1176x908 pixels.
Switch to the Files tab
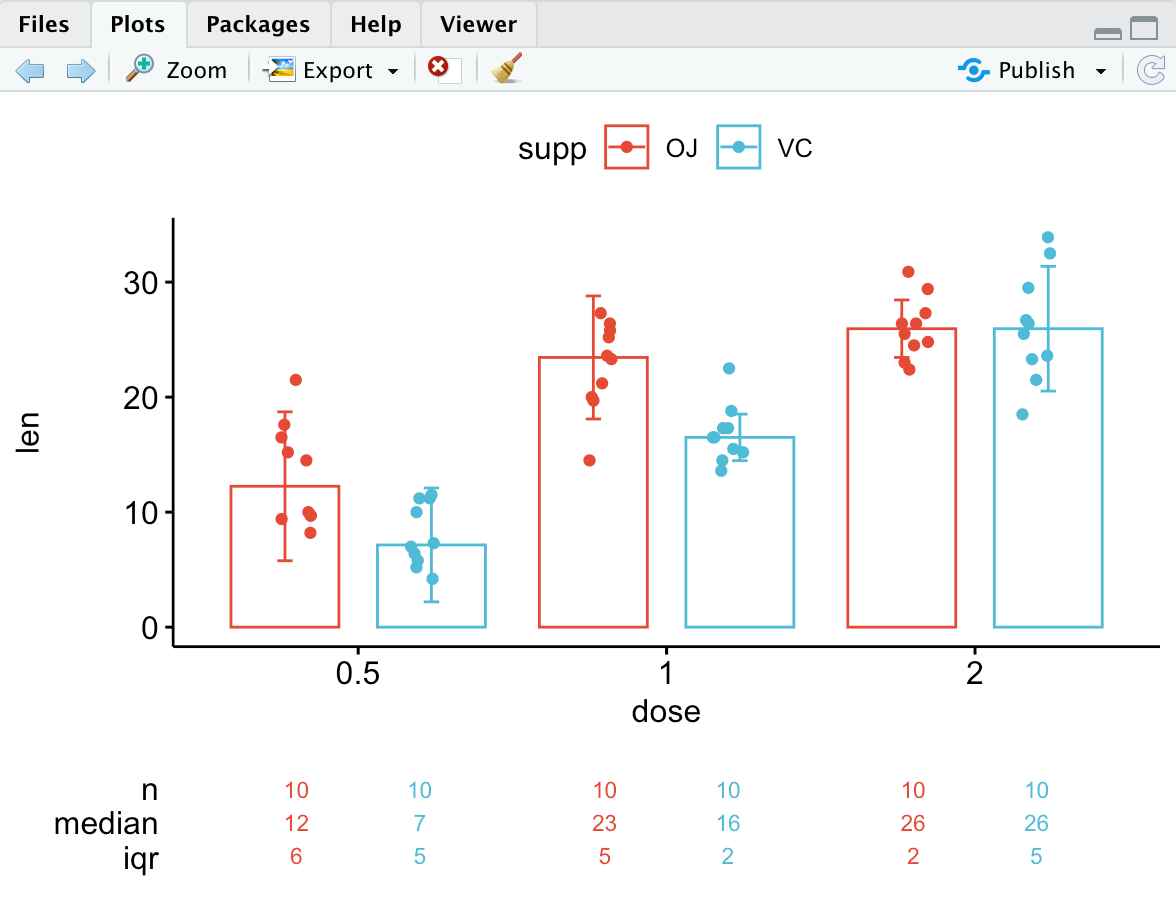44,24
